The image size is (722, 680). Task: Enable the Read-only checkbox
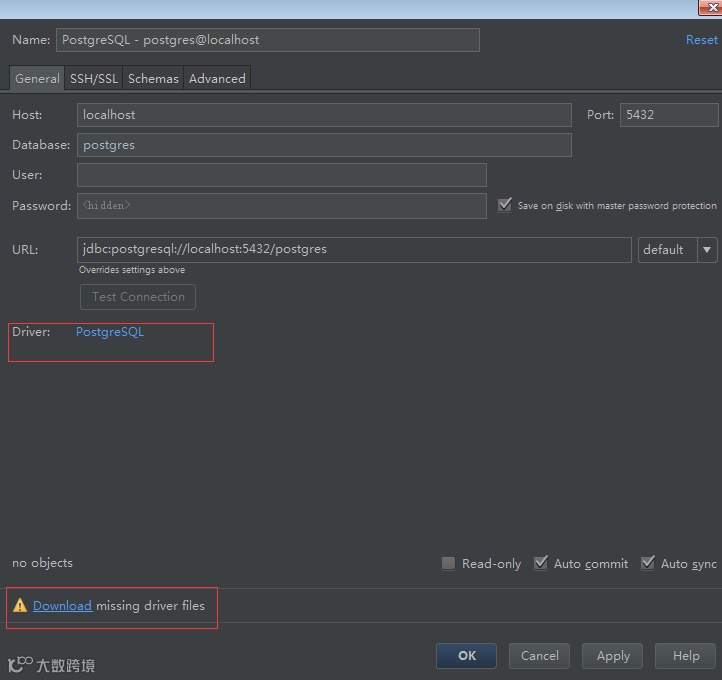(x=448, y=563)
